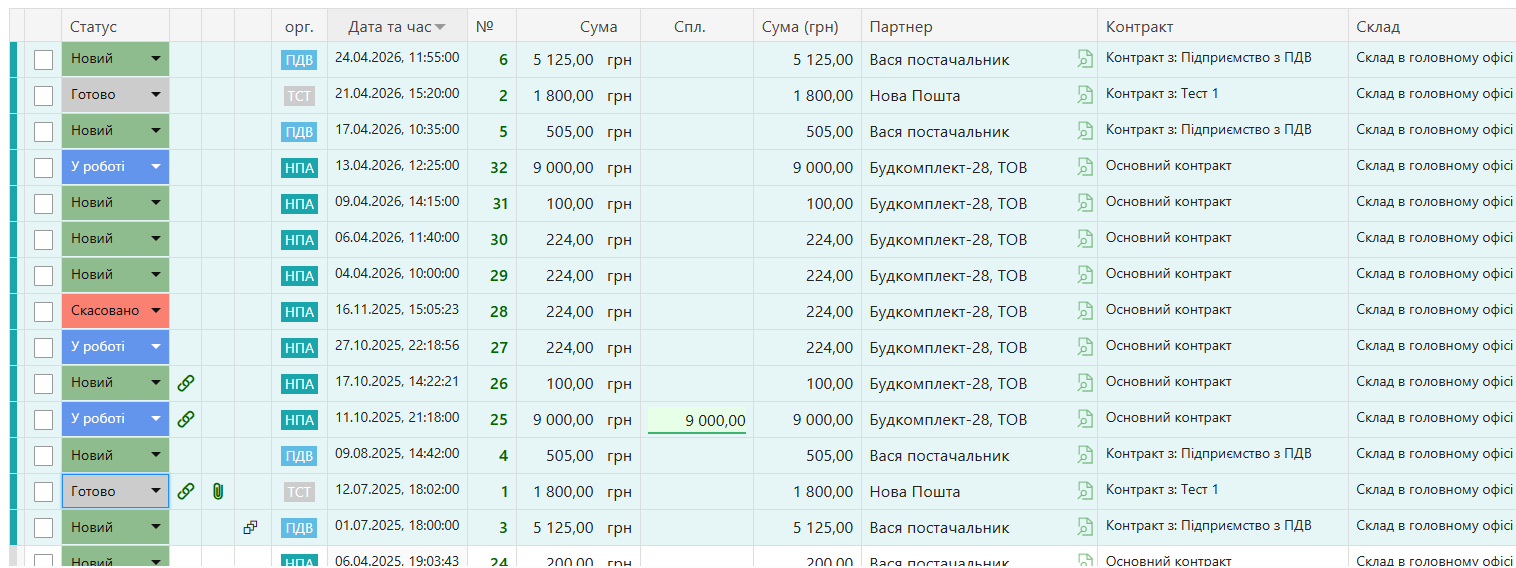Image resolution: width=1516 pixels, height=568 pixels.
Task: Click date 24.04.2026, 11:55:00
Action: click(397, 58)
